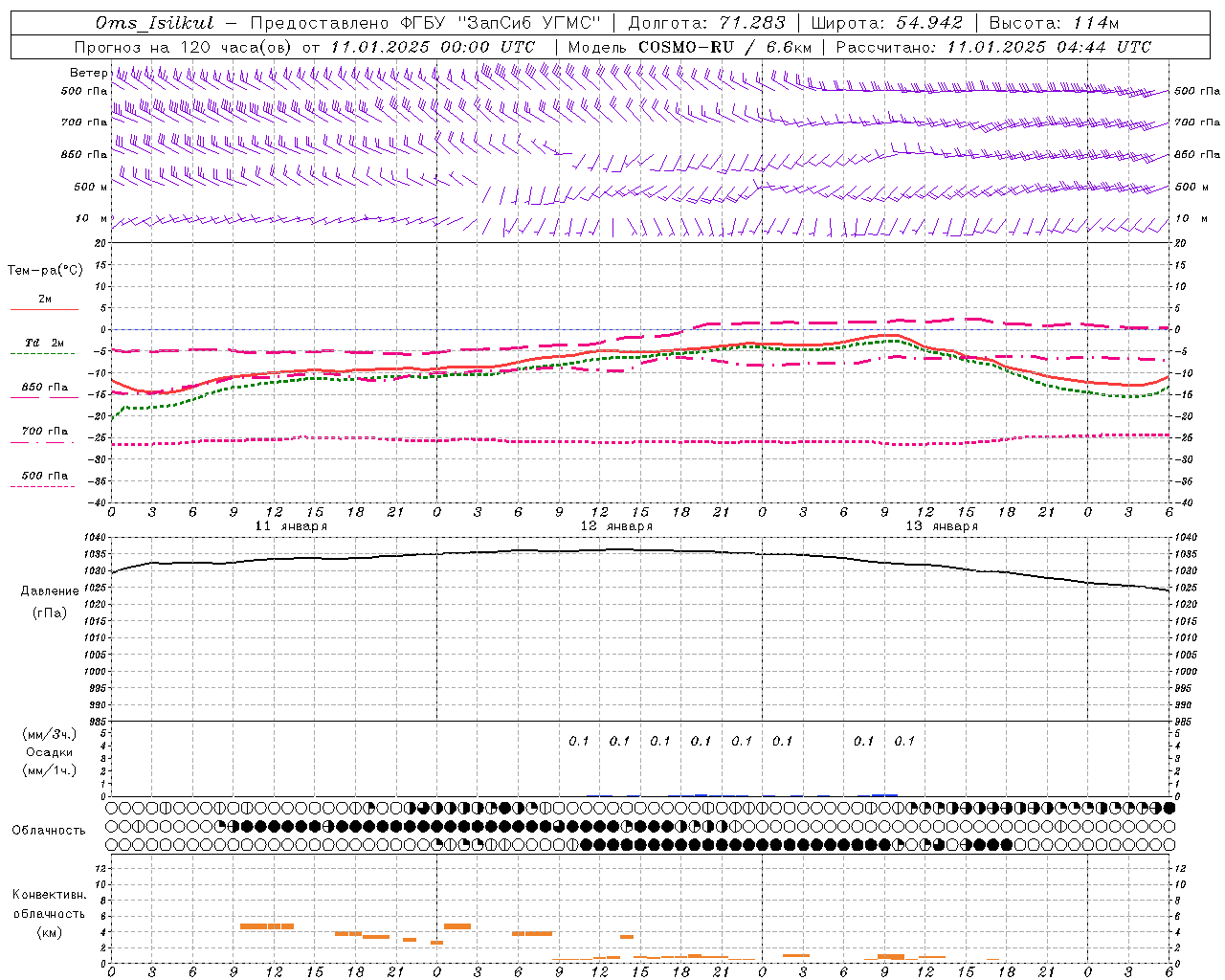
Task: Click 700 гПа entry in temperature legend
Action: coord(45,432)
